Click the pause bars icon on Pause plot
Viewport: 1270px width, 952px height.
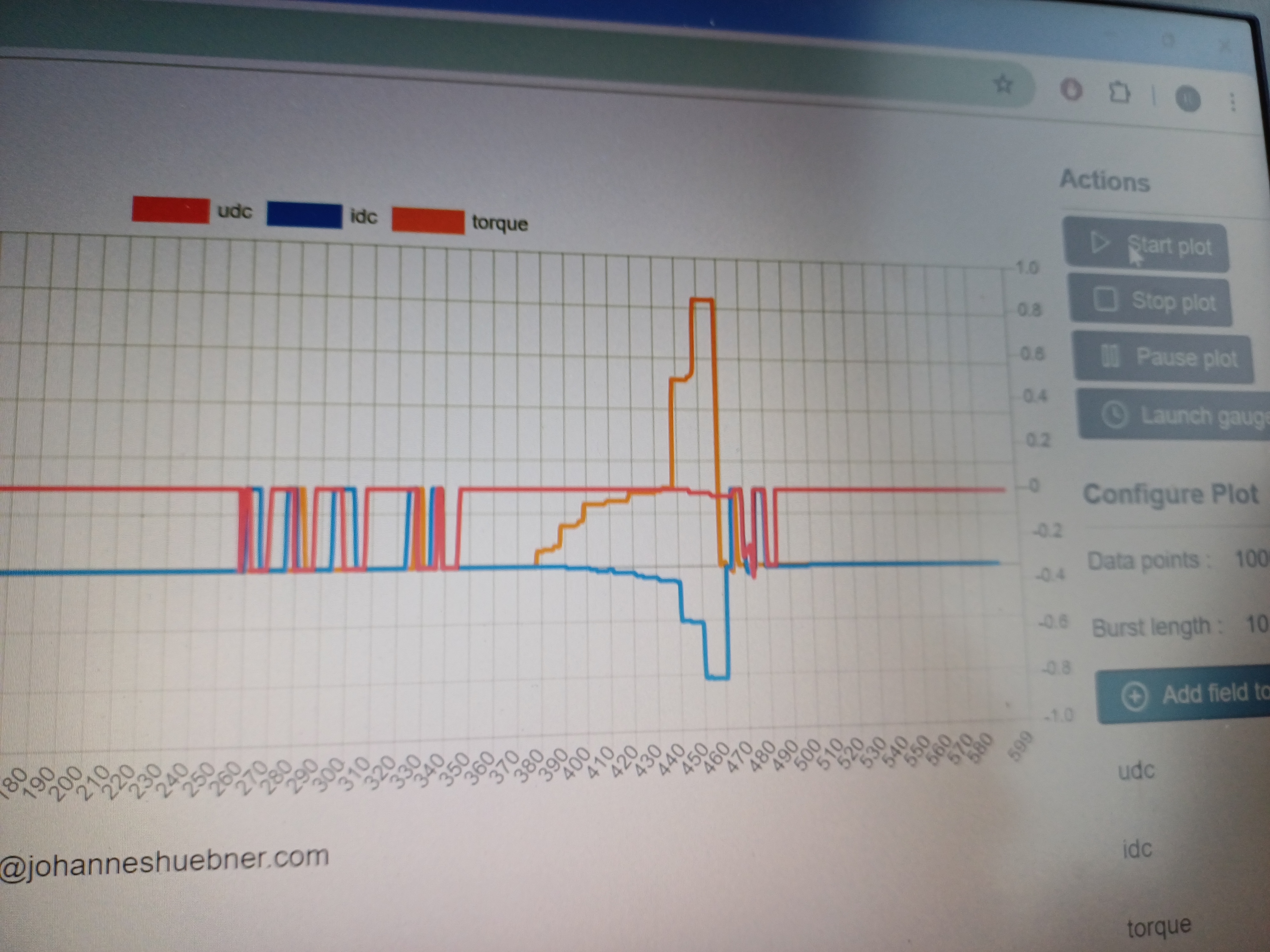click(x=1110, y=356)
